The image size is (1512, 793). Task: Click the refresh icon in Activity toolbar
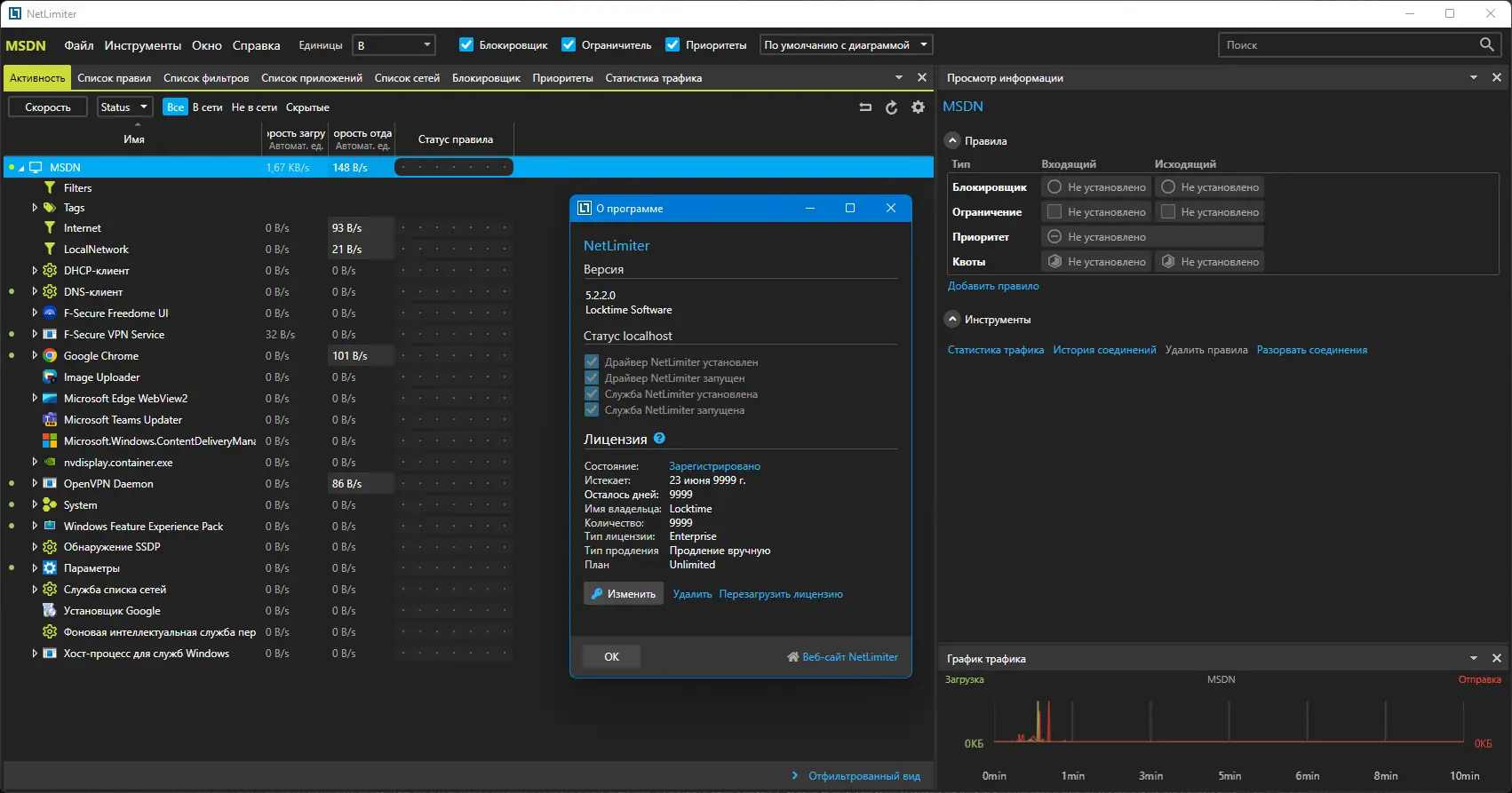[891, 107]
